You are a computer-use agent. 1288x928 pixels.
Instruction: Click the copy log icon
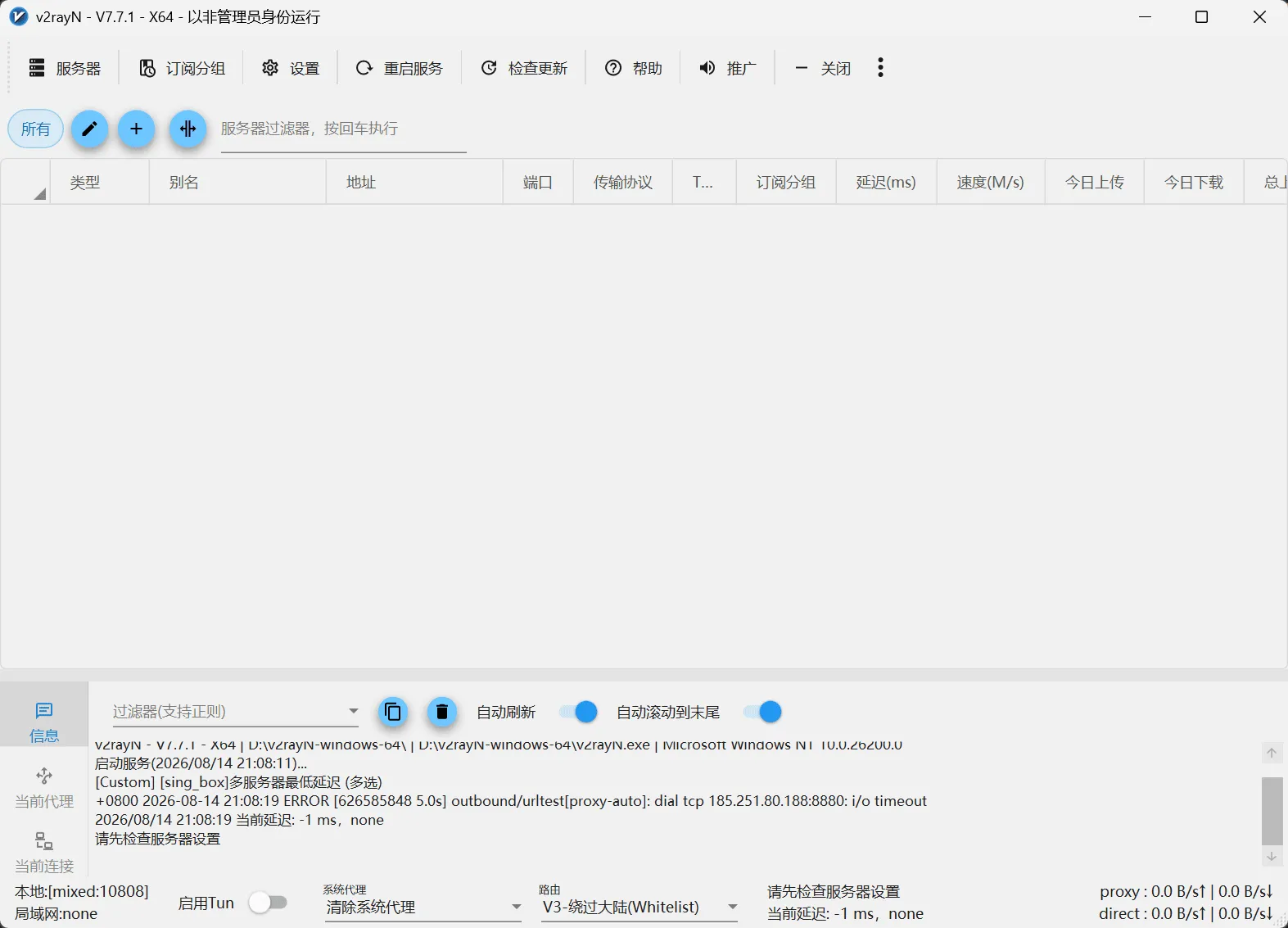393,712
